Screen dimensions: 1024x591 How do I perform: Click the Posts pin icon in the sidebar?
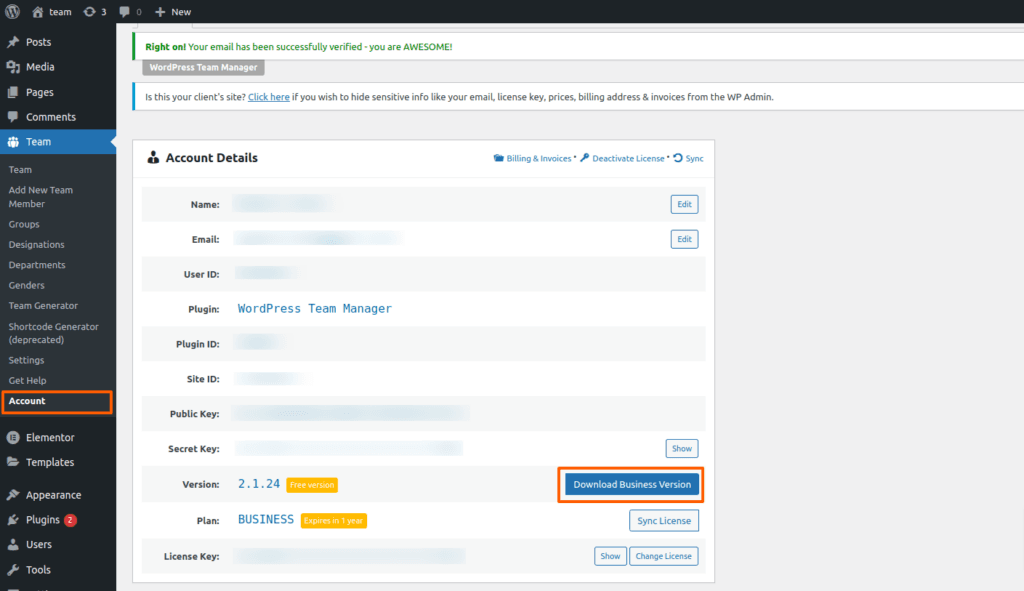click(x=13, y=42)
